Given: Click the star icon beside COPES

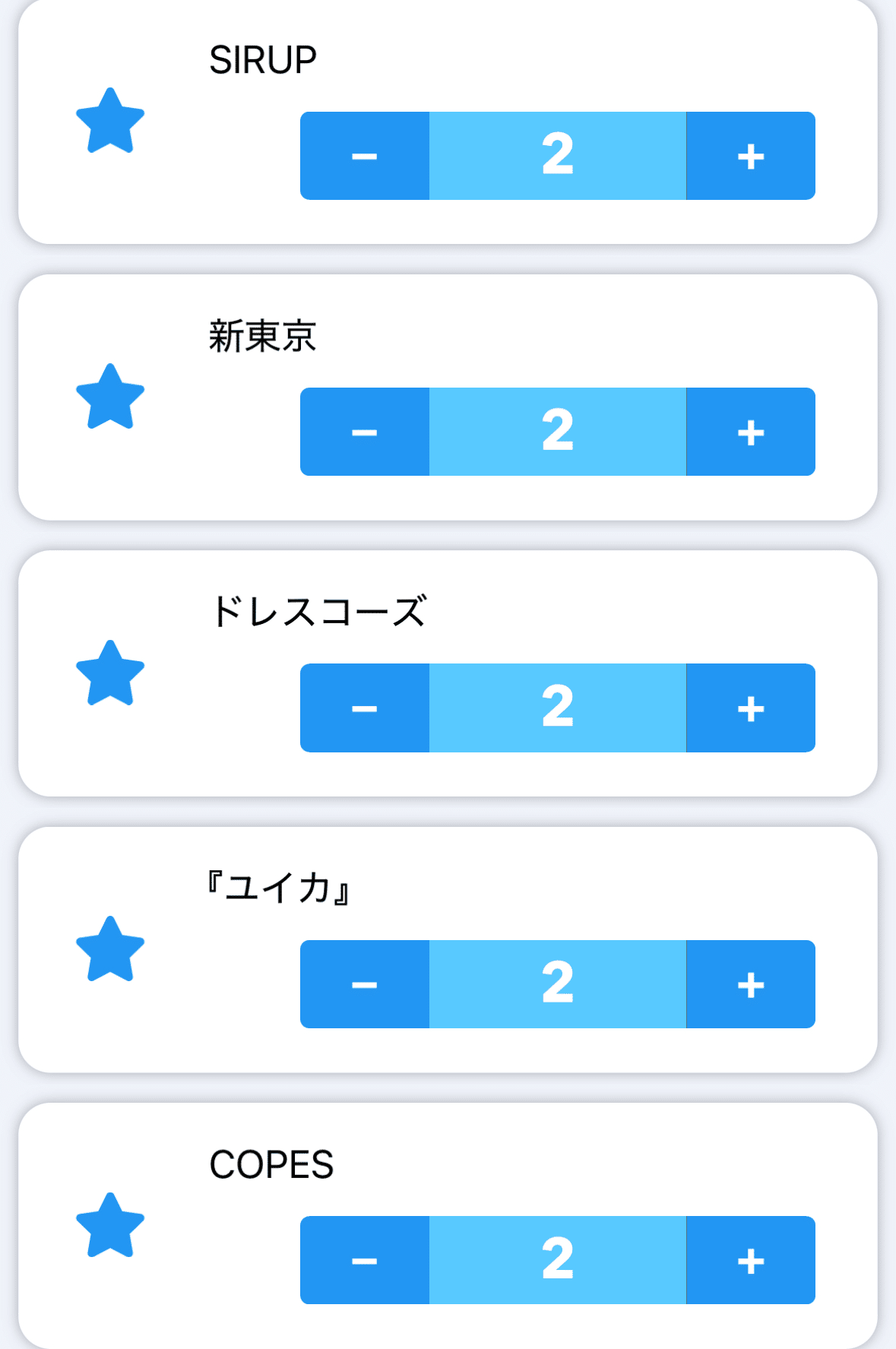Looking at the screenshot, I should point(110,1226).
